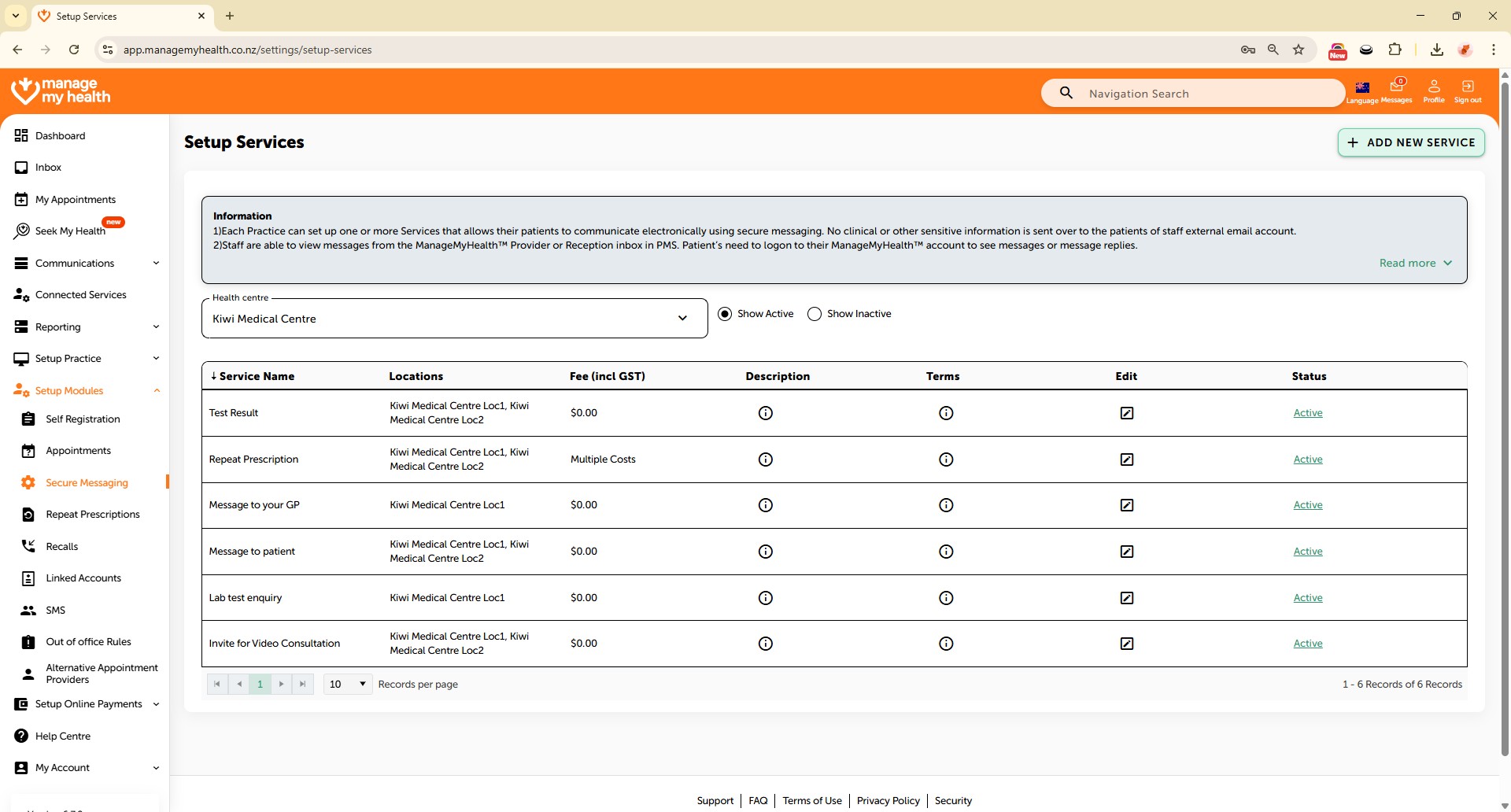1511x812 pixels.
Task: Click Active status link for Message to patient
Action: tap(1307, 552)
